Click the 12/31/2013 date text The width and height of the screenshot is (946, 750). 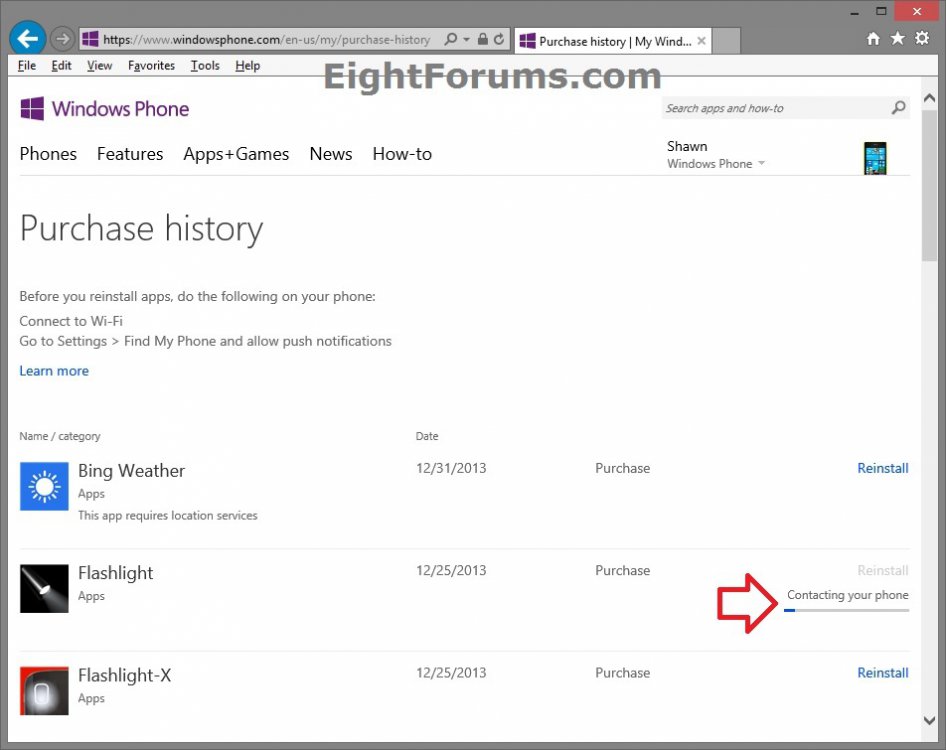click(x=451, y=468)
